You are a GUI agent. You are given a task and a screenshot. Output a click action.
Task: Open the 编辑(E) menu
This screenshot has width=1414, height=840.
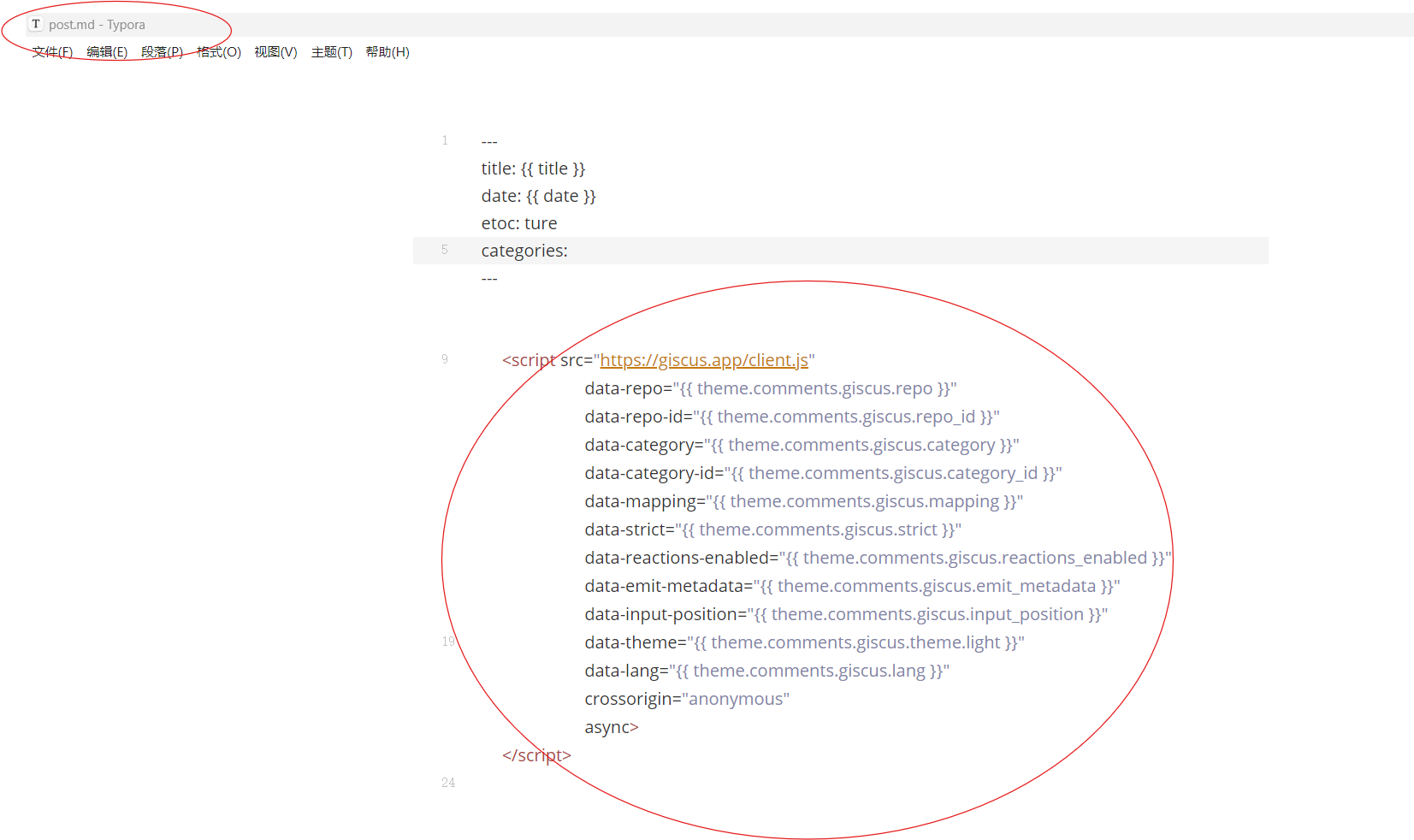[107, 52]
